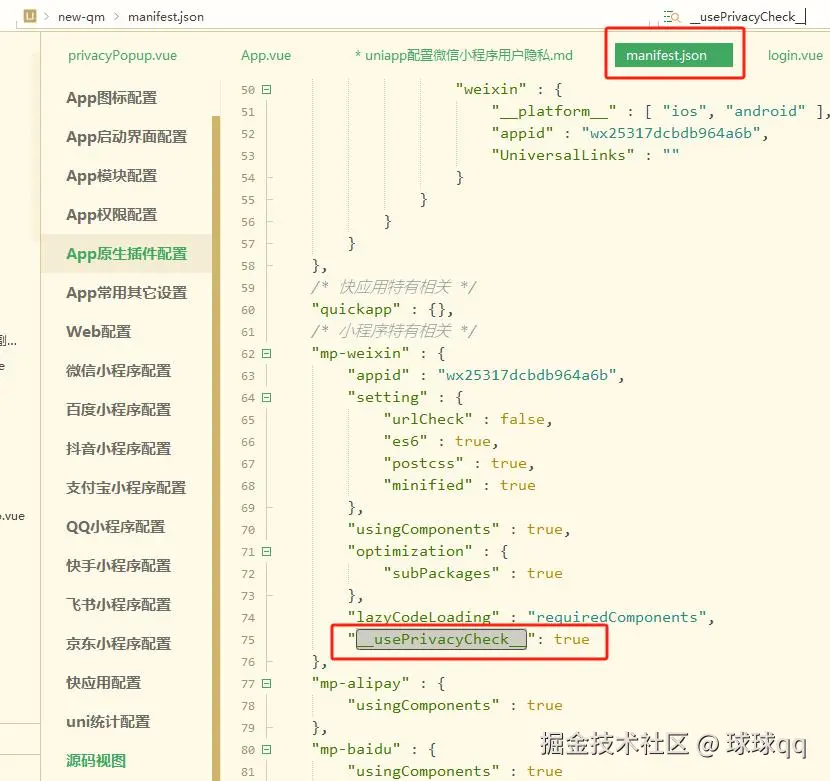Open App常用其它设置 section
Image resolution: width=830 pixels, height=781 pixels.
[x=127, y=293]
